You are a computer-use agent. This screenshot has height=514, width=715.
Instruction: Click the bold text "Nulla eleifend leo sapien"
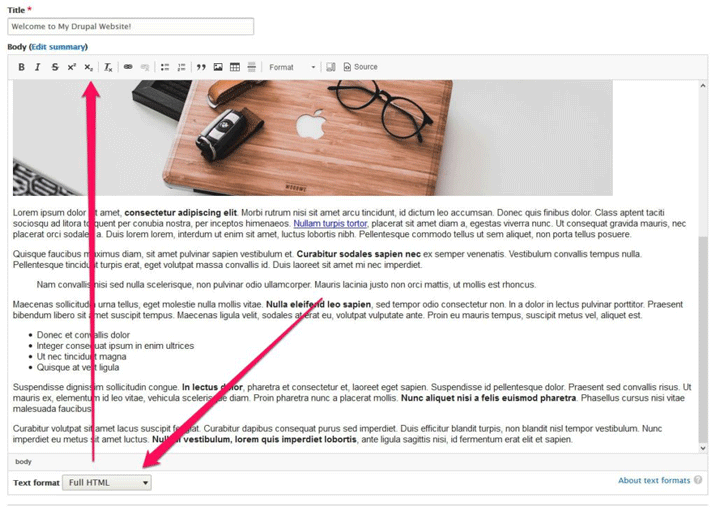318,304
